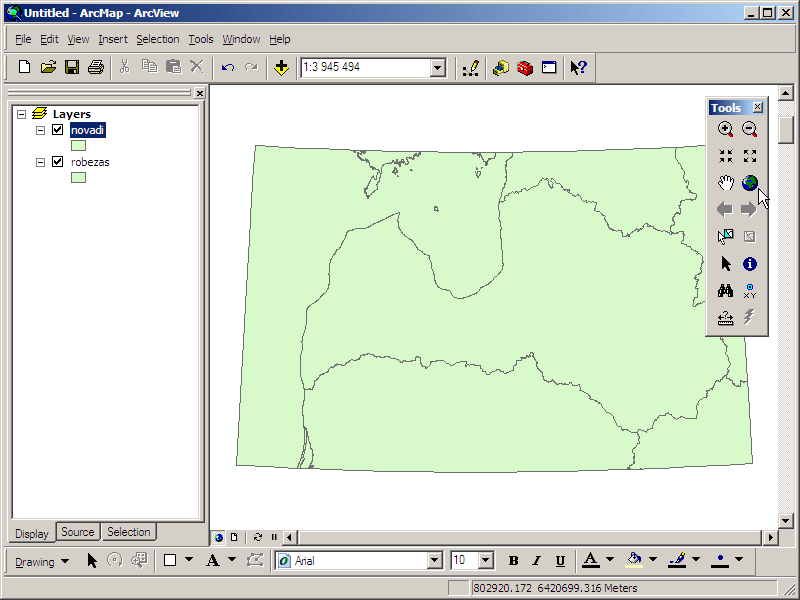Screen dimensions: 800x600
Task: Collapse the novadi layer legend
Action: pyautogui.click(x=40, y=130)
